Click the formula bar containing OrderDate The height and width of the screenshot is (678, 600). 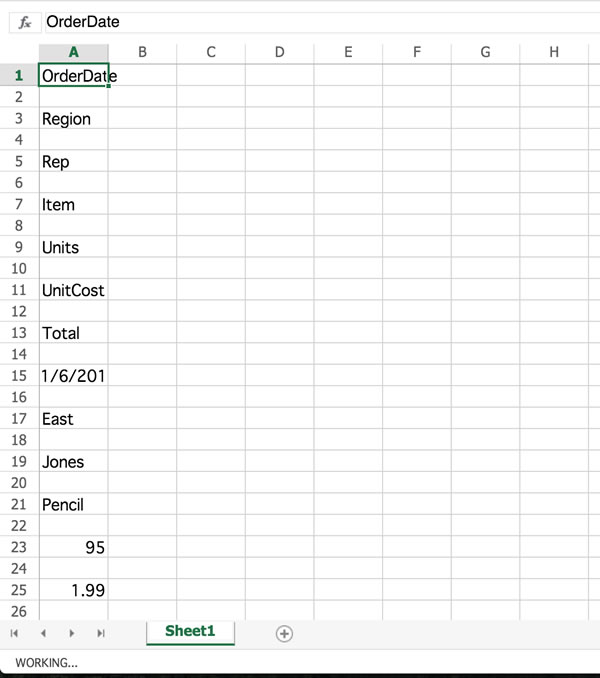tap(321, 22)
